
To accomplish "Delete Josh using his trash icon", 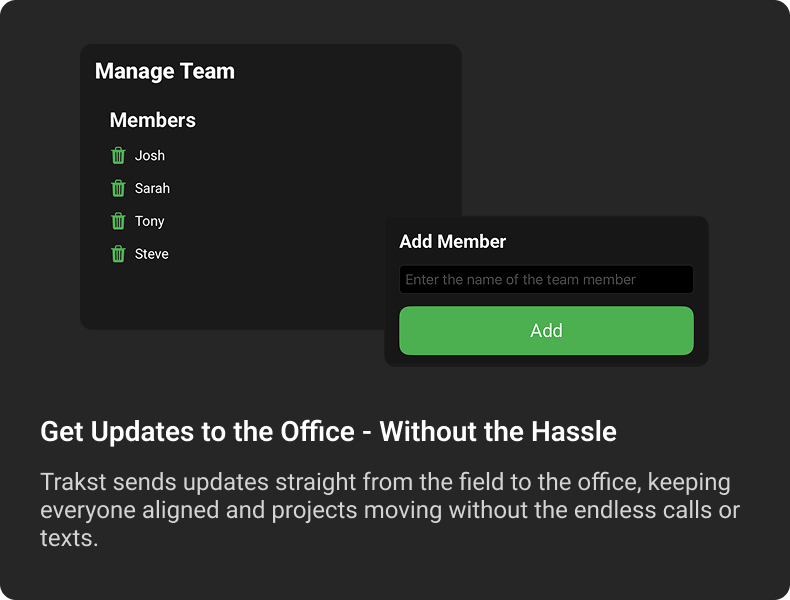I will [118, 155].
